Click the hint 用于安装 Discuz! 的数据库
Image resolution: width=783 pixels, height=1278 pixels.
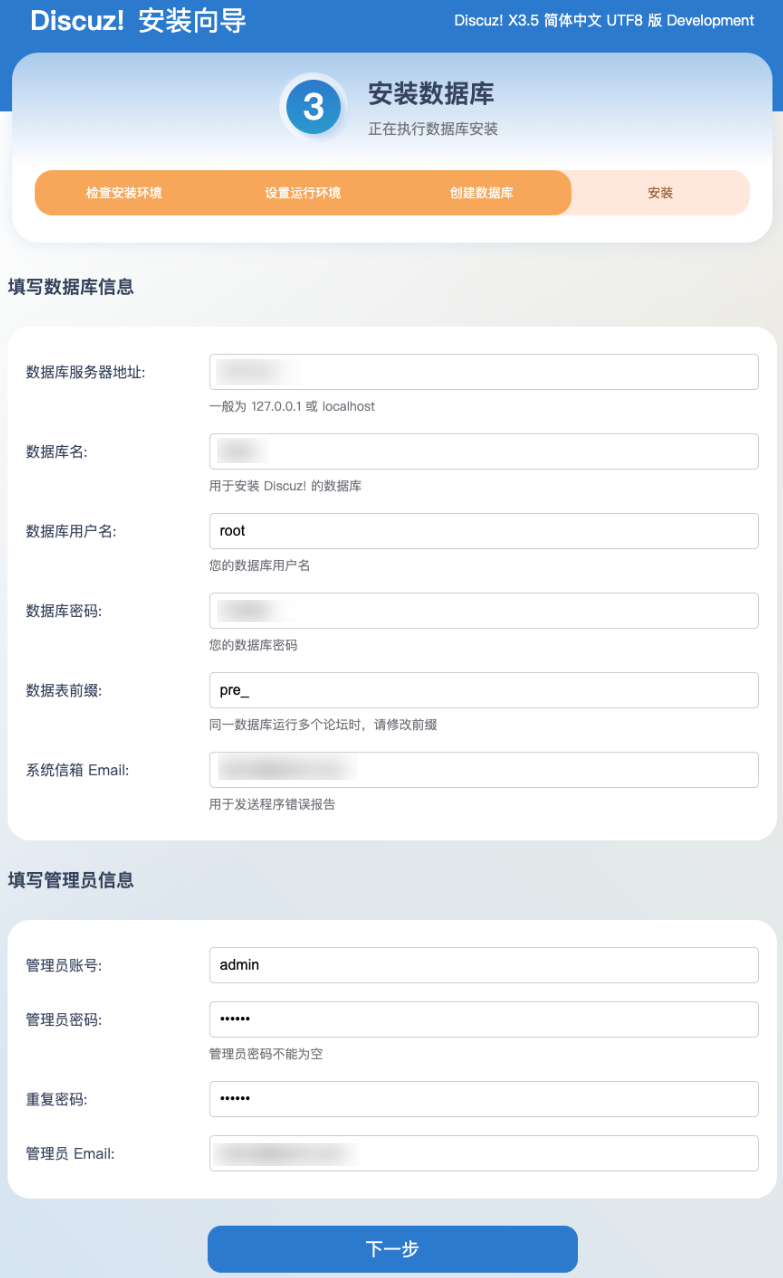coord(285,486)
